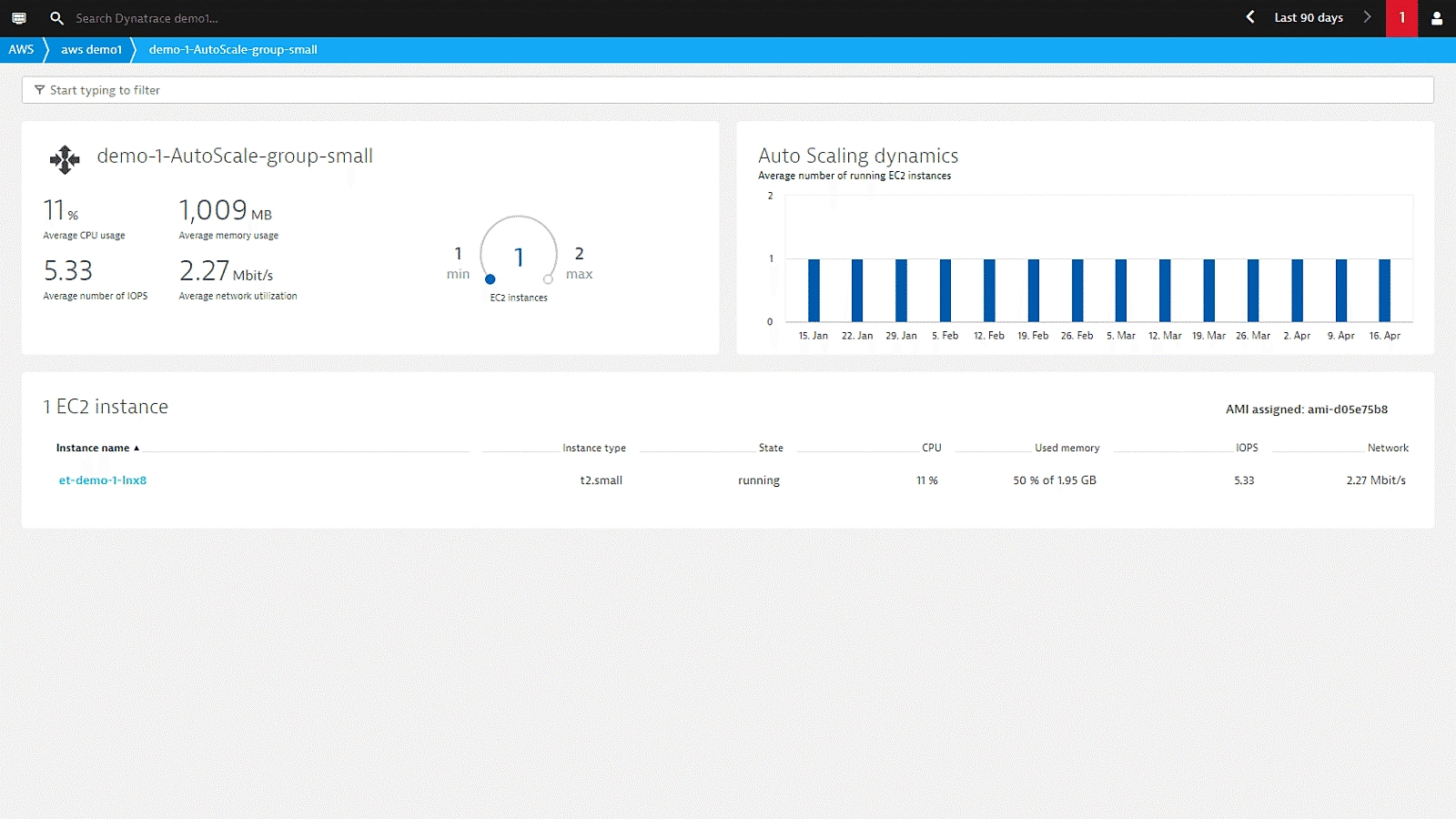1456x819 pixels.
Task: Open the problems indicator showing 1
Action: (x=1401, y=17)
